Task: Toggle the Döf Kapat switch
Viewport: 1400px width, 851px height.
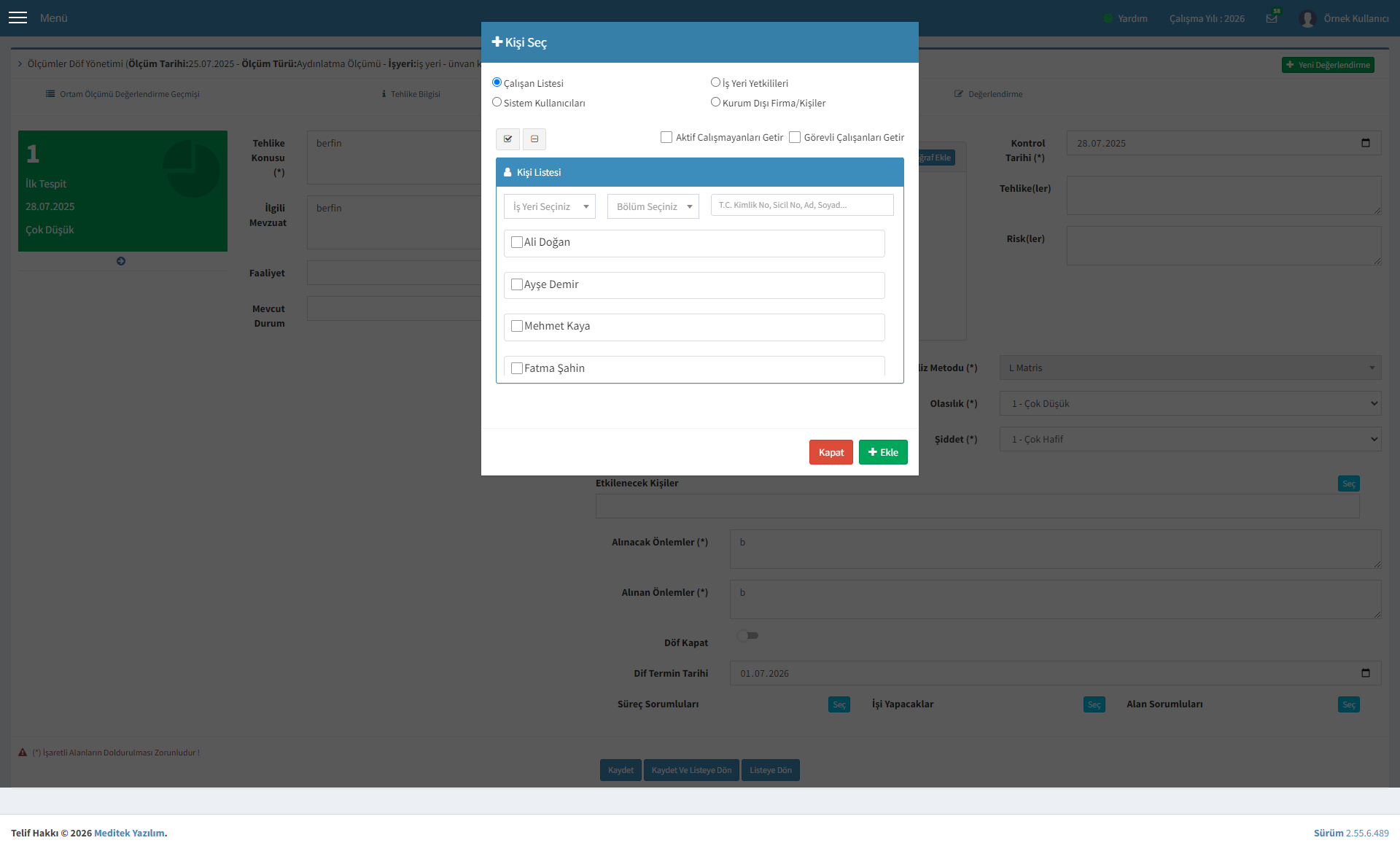Action: tap(747, 636)
